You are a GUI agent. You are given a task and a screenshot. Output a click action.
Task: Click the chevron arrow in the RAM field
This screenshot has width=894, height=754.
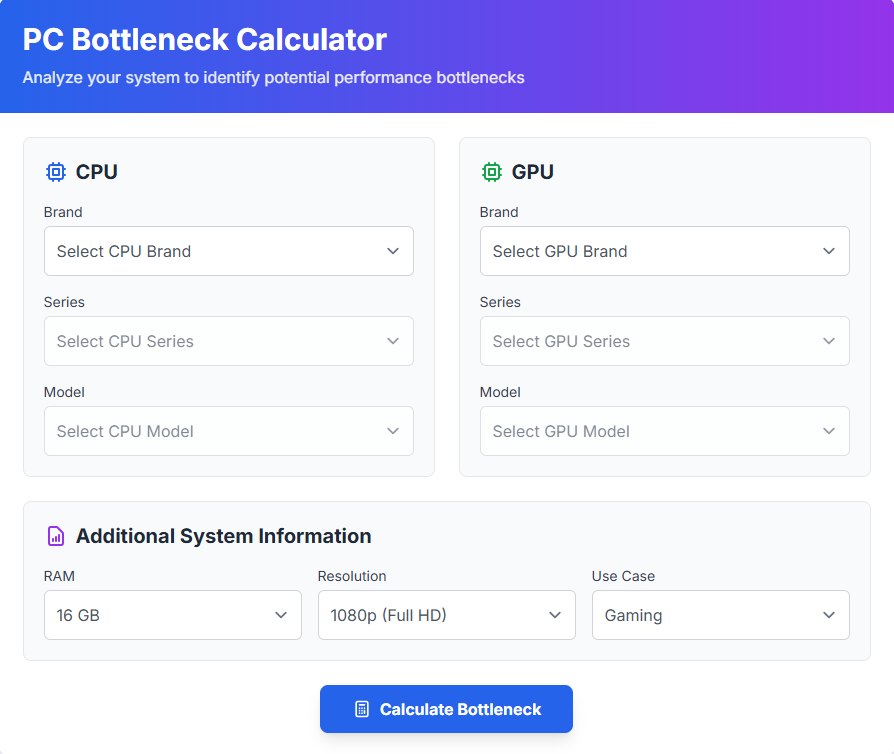click(x=281, y=615)
